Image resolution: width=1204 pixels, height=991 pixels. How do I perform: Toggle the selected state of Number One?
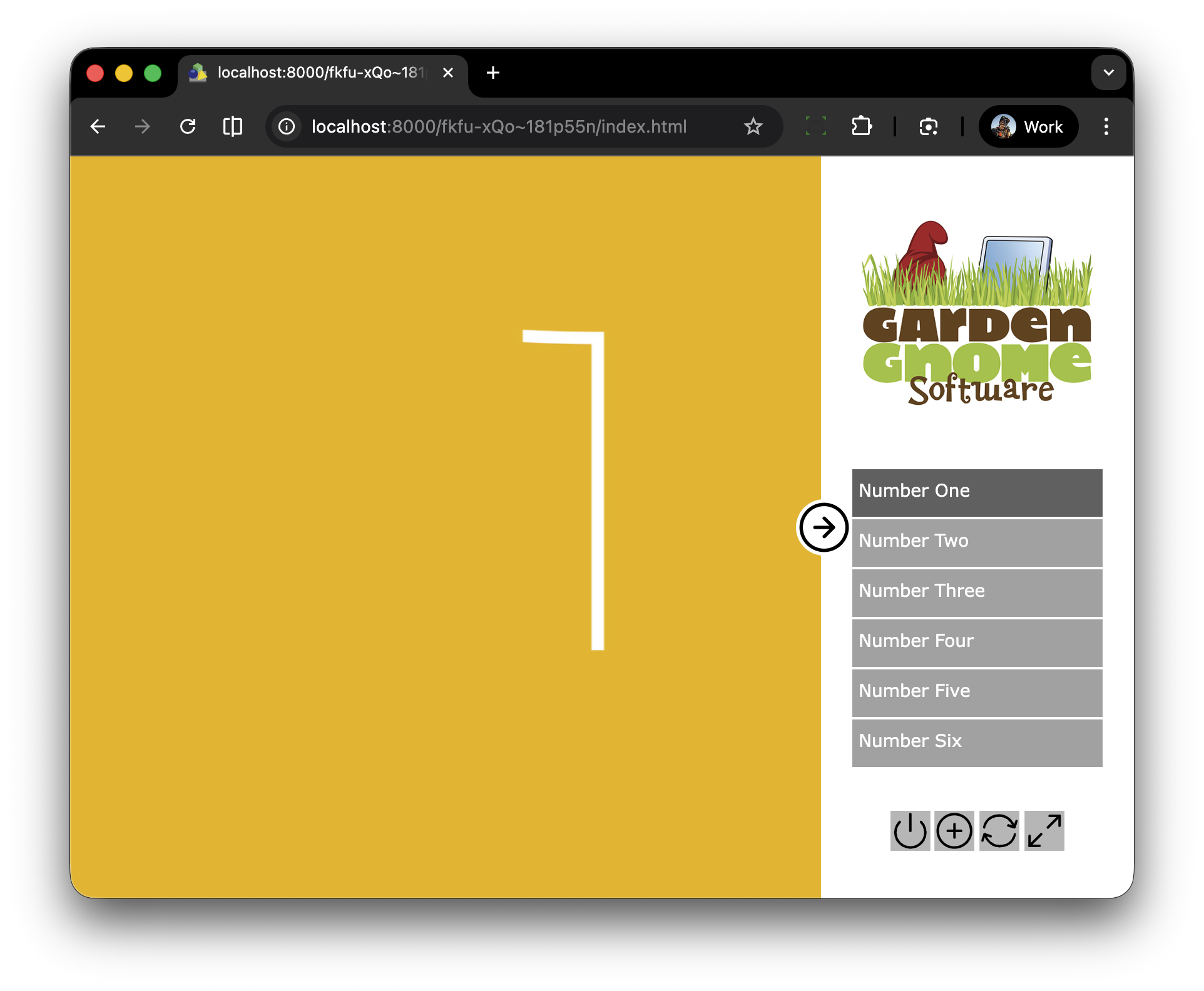click(x=976, y=492)
